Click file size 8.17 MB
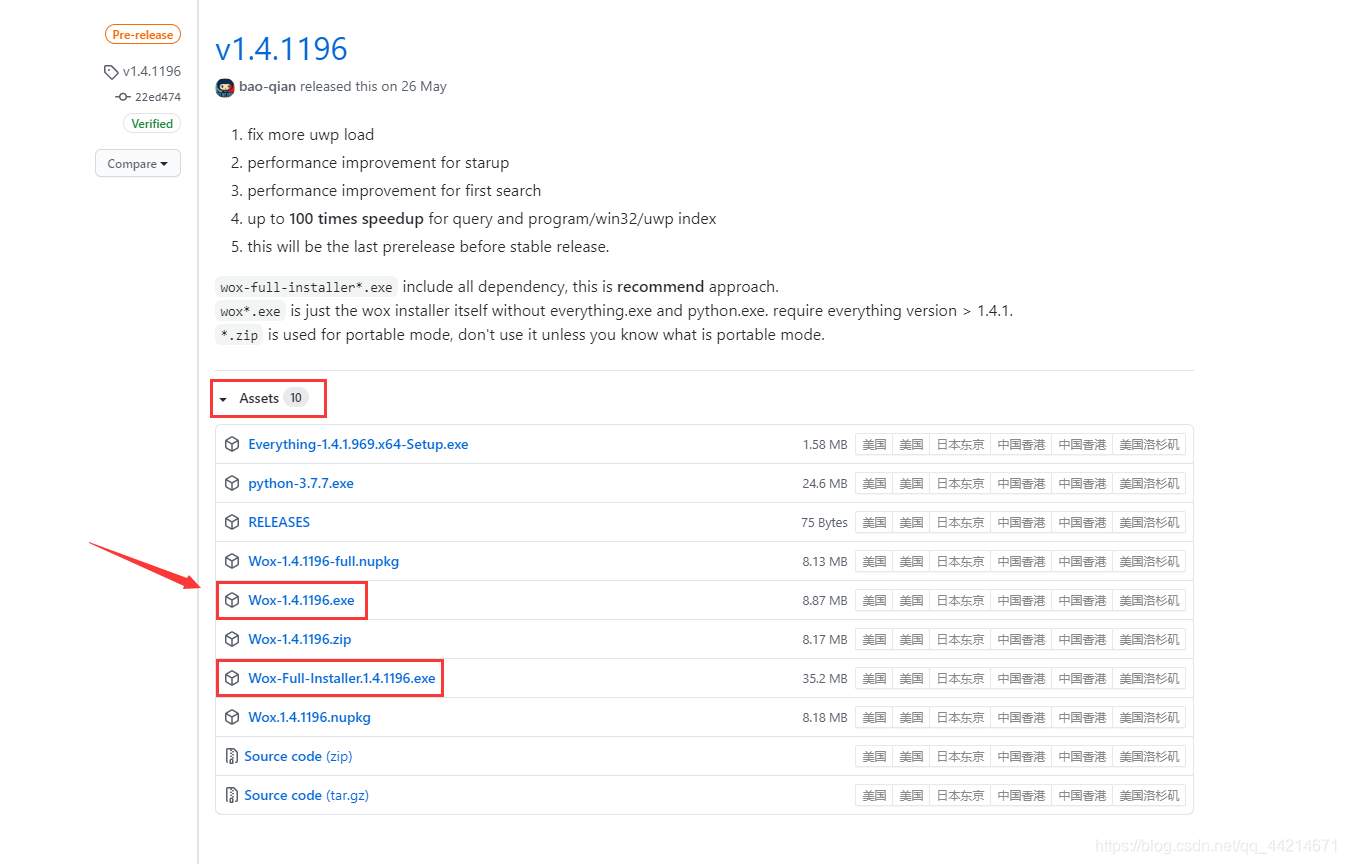Screen dimensions: 1346x864 (825, 639)
